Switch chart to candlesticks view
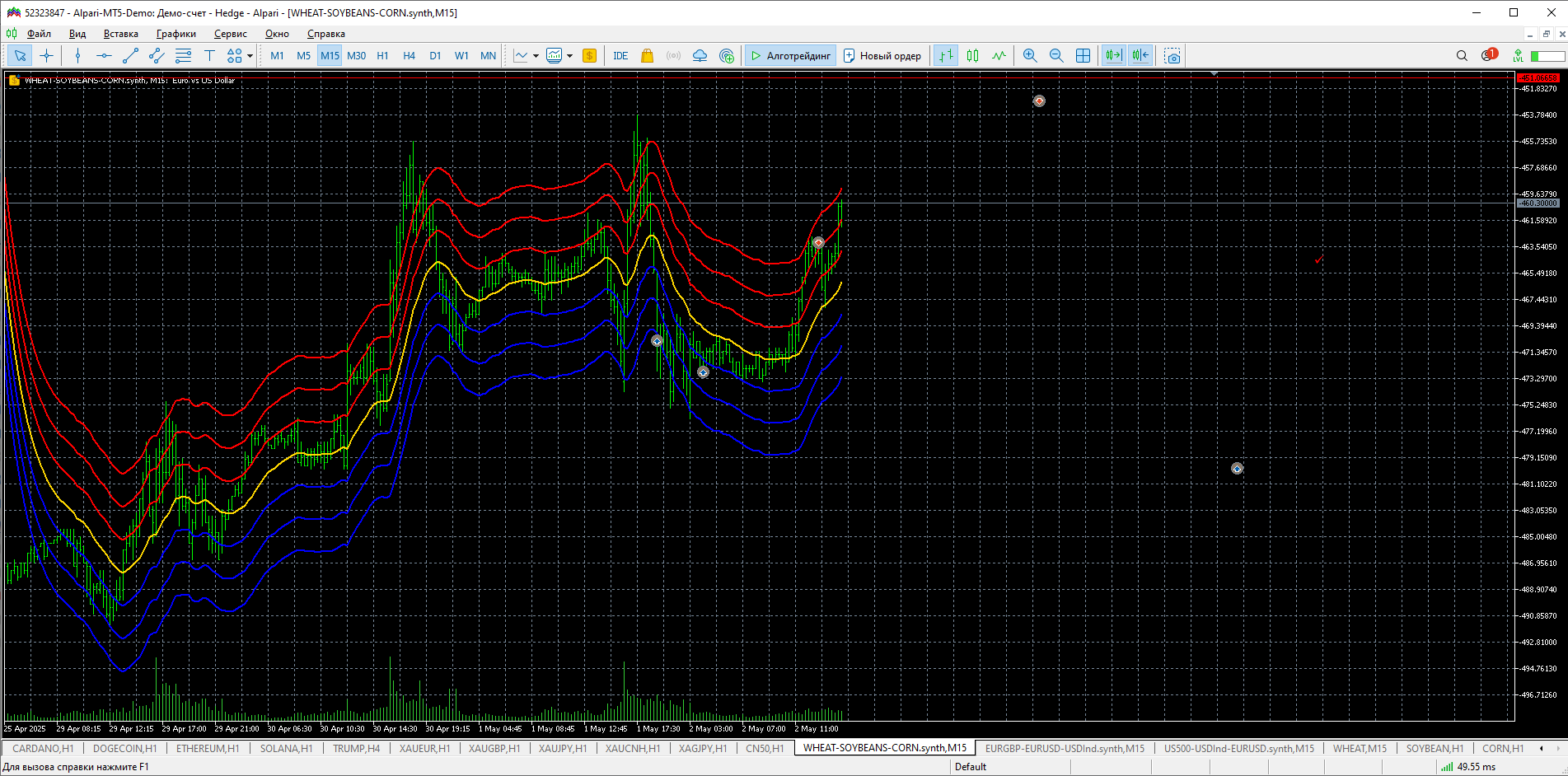The width and height of the screenshot is (1568, 776). (x=972, y=56)
